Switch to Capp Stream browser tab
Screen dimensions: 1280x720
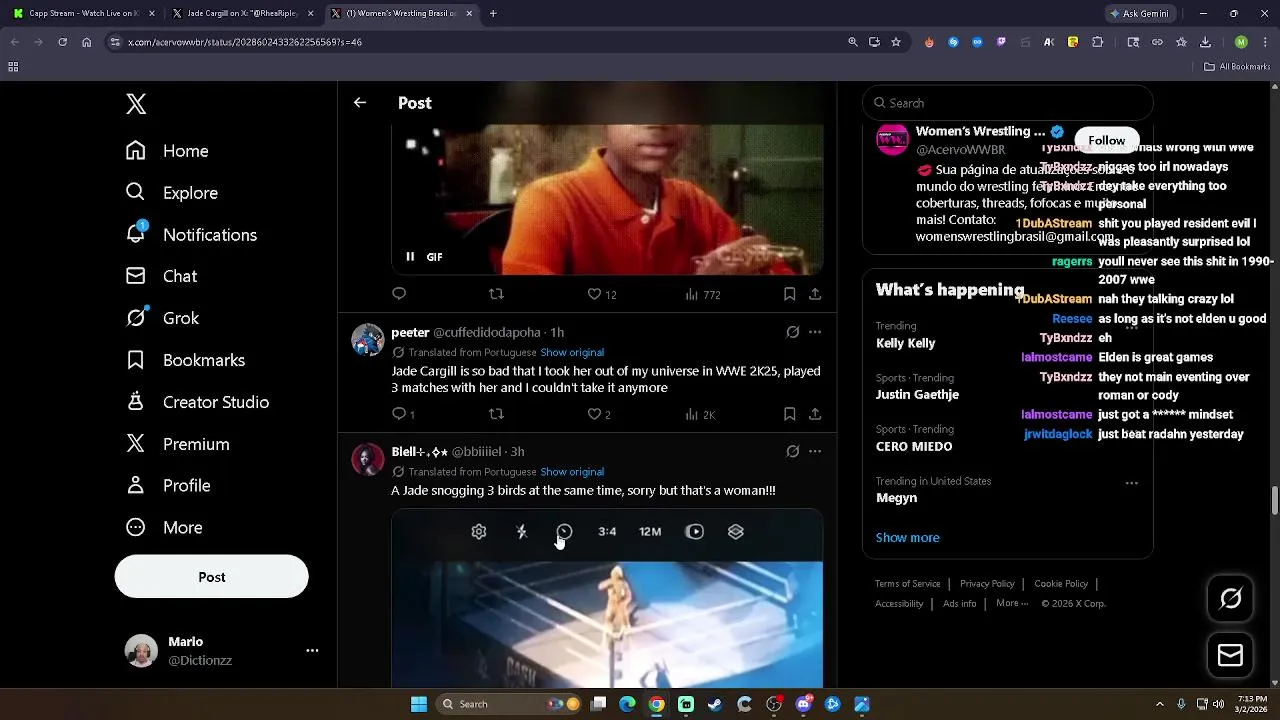pyautogui.click(x=84, y=14)
